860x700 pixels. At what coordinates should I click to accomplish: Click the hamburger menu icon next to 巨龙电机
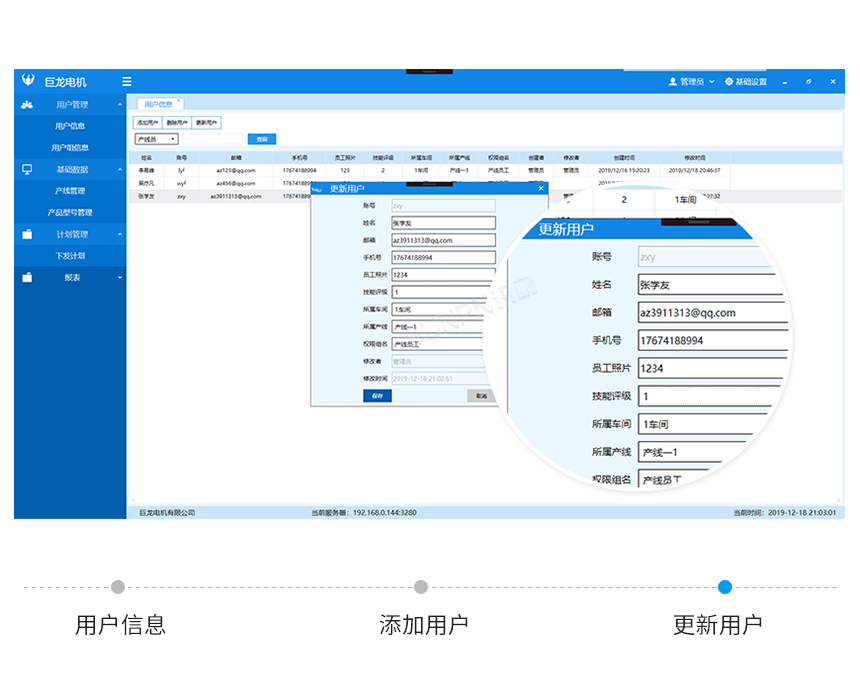tap(126, 81)
